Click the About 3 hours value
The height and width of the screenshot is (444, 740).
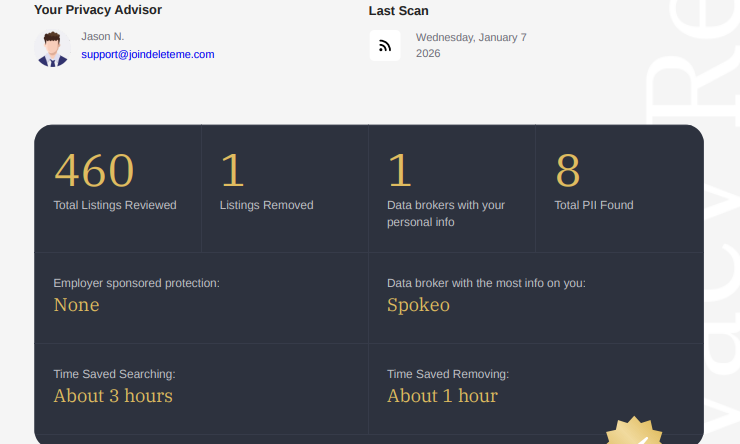(113, 396)
